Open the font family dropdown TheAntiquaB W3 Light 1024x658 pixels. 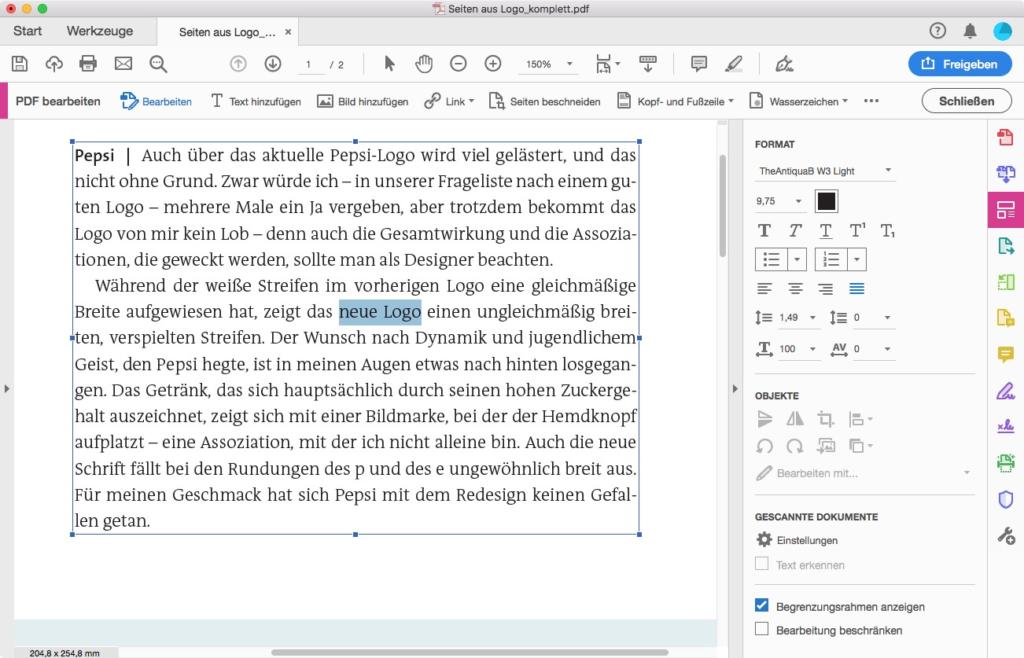[x=825, y=171]
